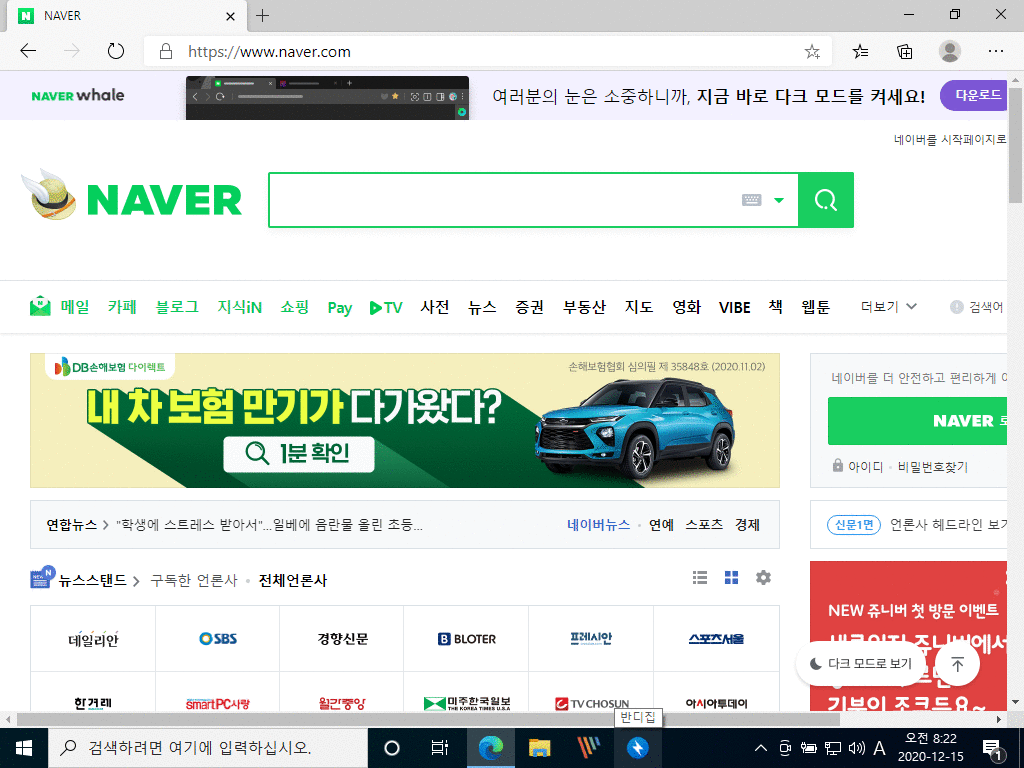Click the Naver TV link
The height and width of the screenshot is (768, 1024).
pyautogui.click(x=386, y=307)
